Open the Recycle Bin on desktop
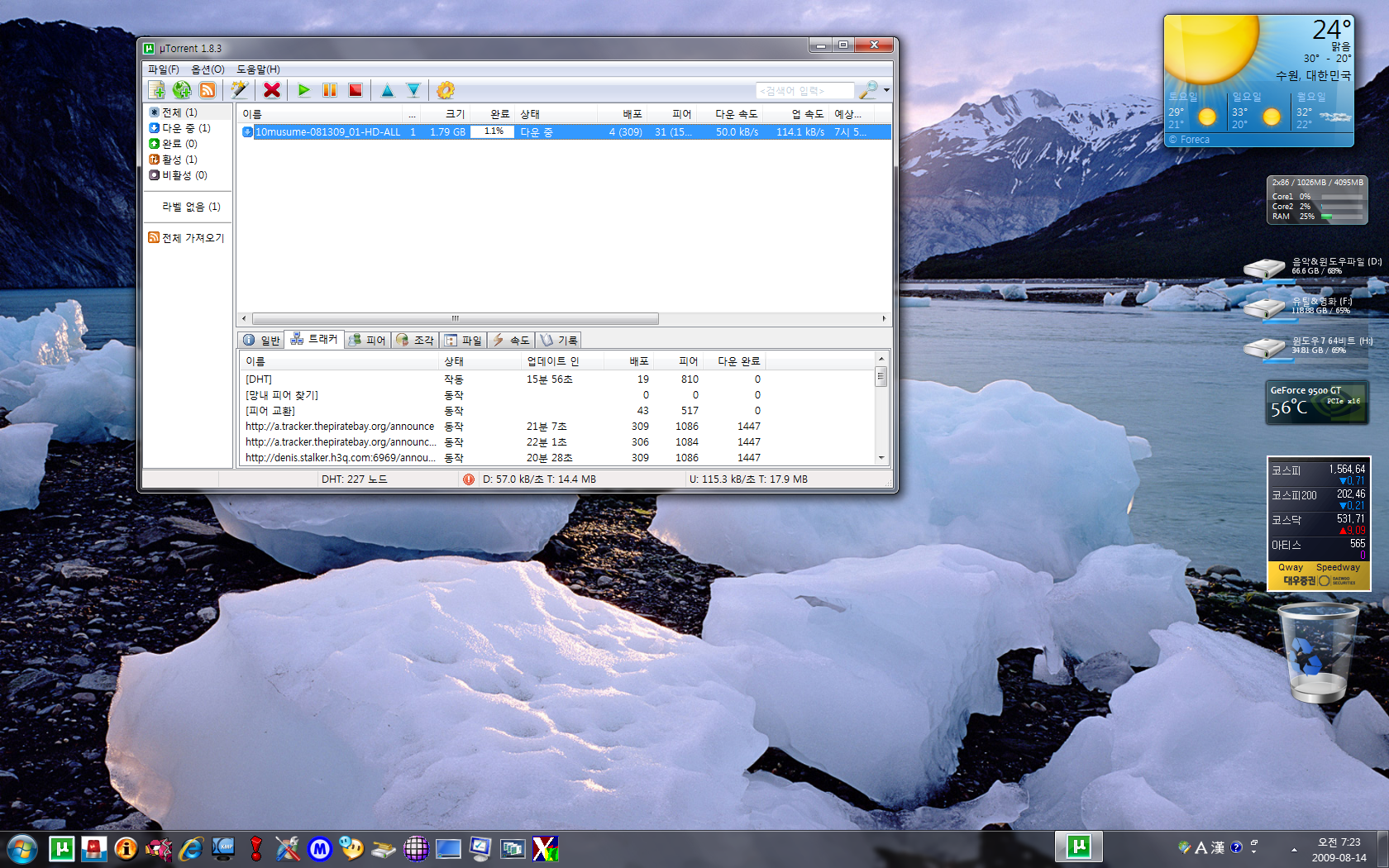Screen dimensions: 1389x868 1317,652
